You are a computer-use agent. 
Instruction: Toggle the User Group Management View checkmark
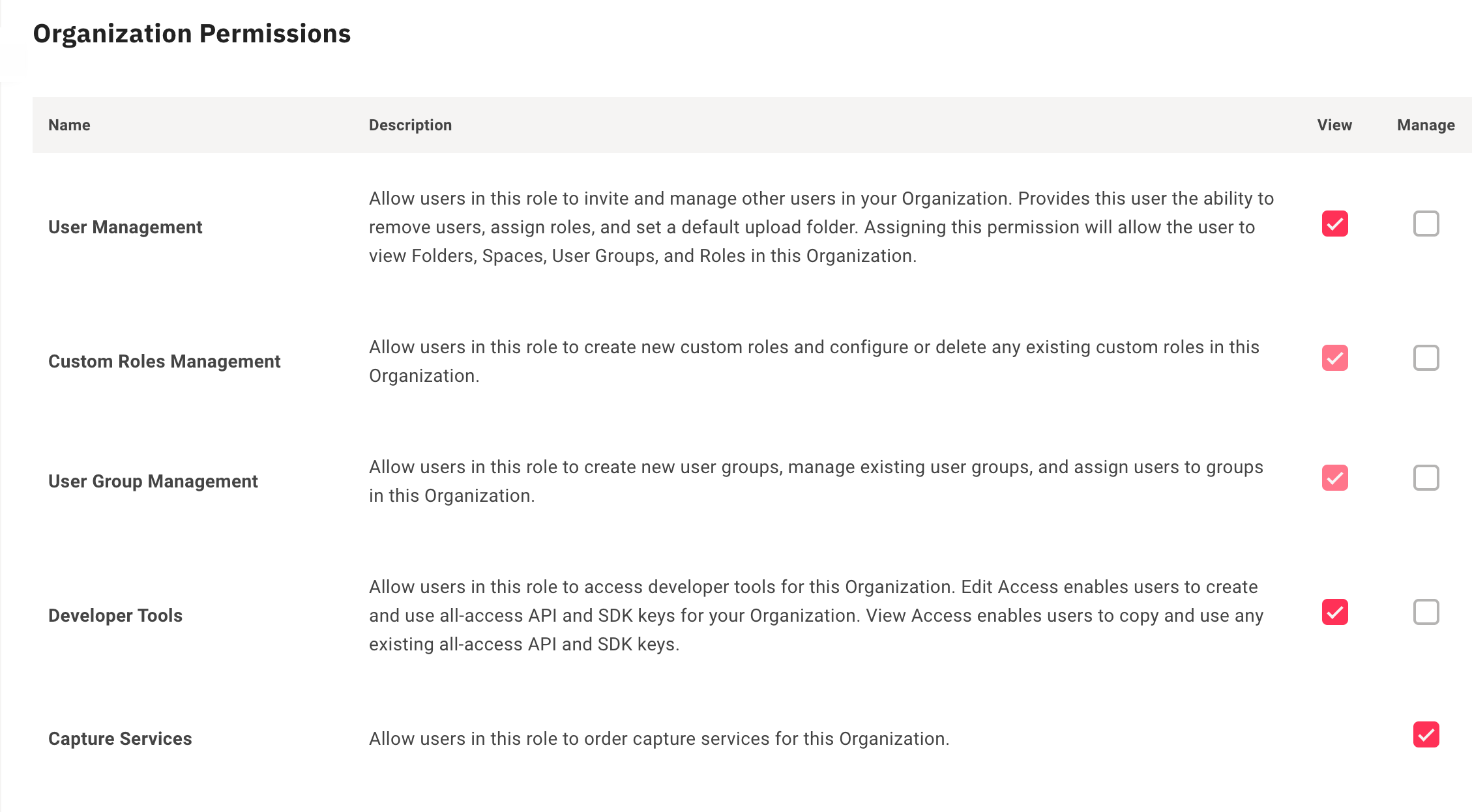(x=1334, y=477)
